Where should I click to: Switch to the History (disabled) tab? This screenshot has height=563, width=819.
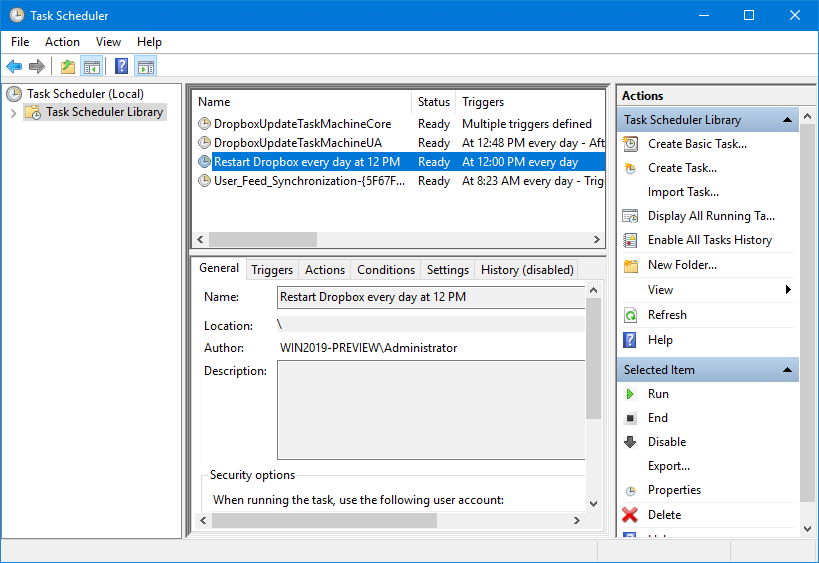[527, 270]
